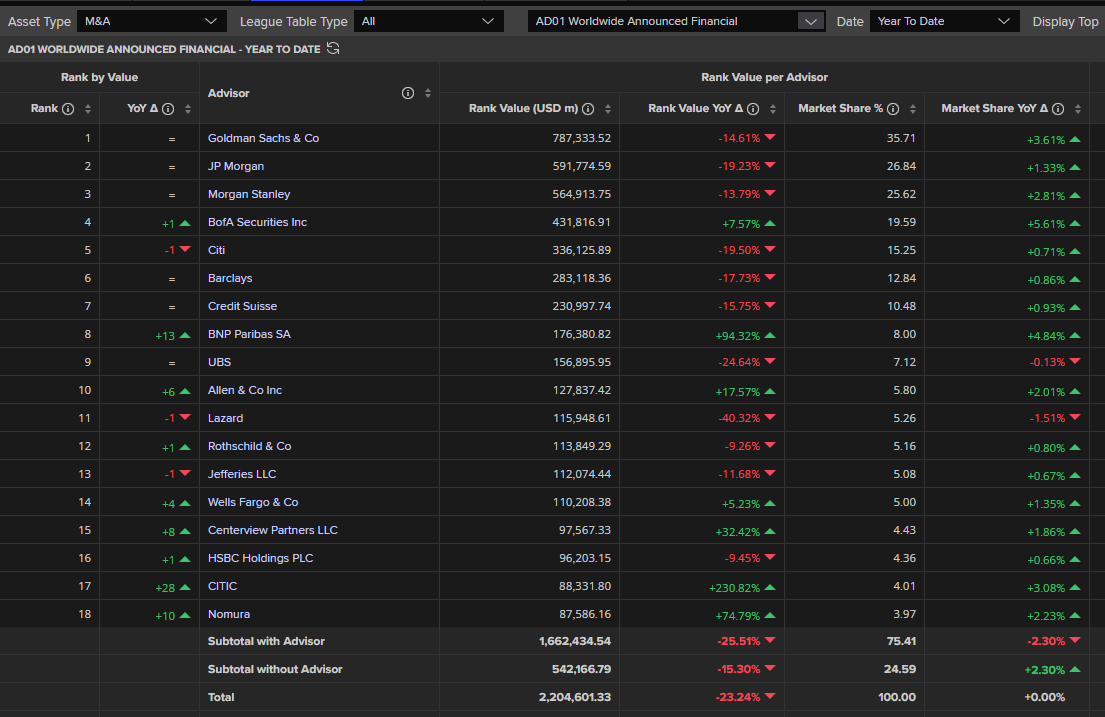This screenshot has width=1105, height=717.
Task: Open Wells Fargo & Co advisor link
Action: (x=253, y=502)
